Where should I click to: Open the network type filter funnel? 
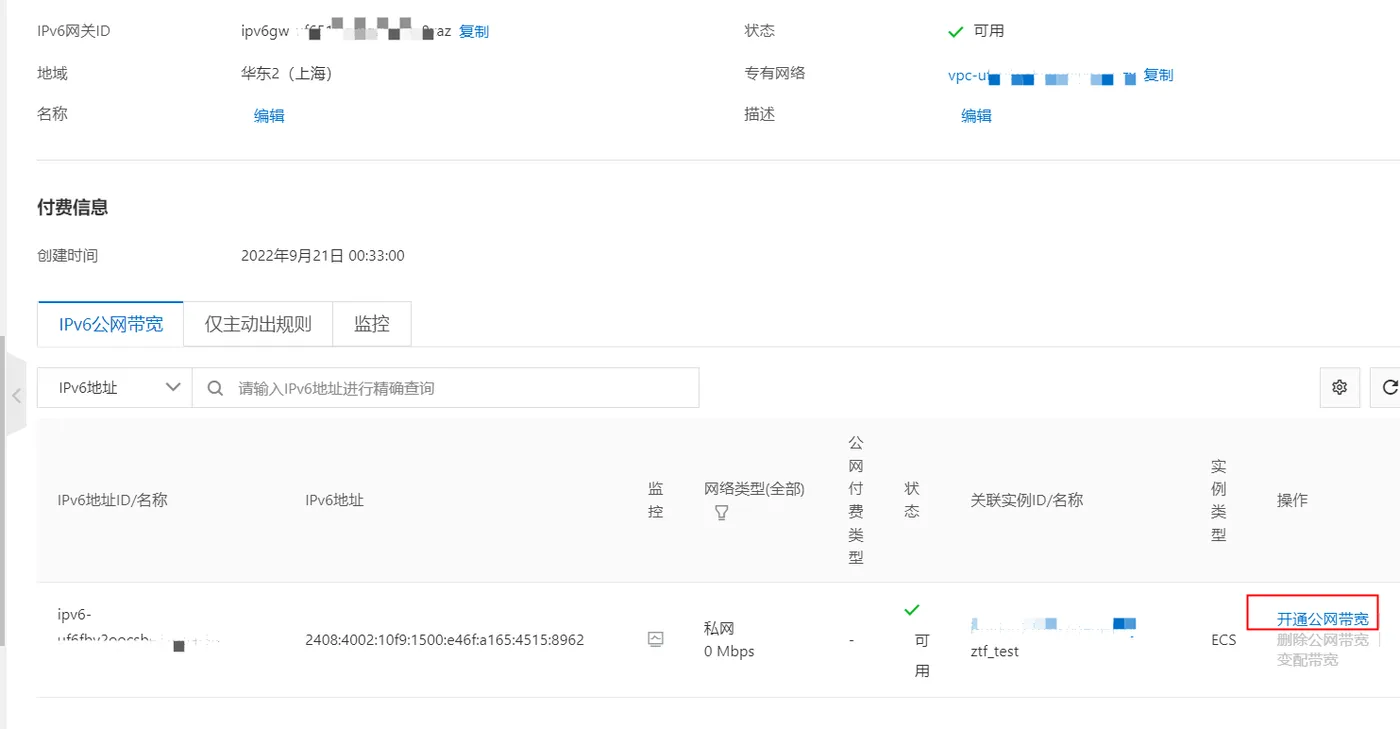(721, 513)
